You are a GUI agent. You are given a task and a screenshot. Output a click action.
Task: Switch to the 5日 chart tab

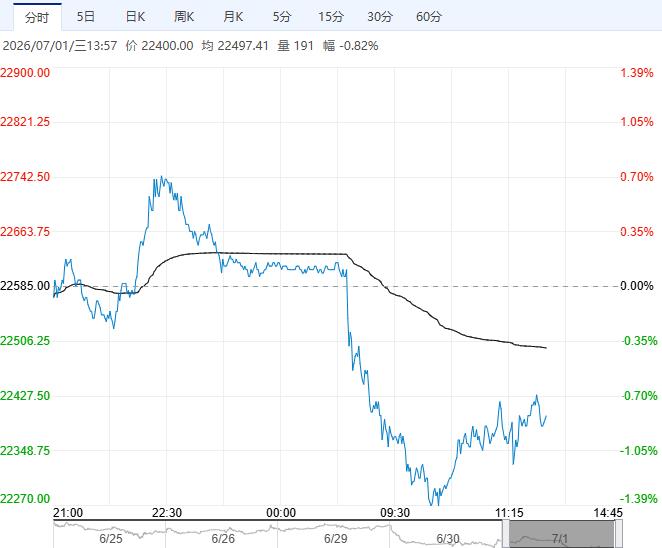(x=86, y=17)
